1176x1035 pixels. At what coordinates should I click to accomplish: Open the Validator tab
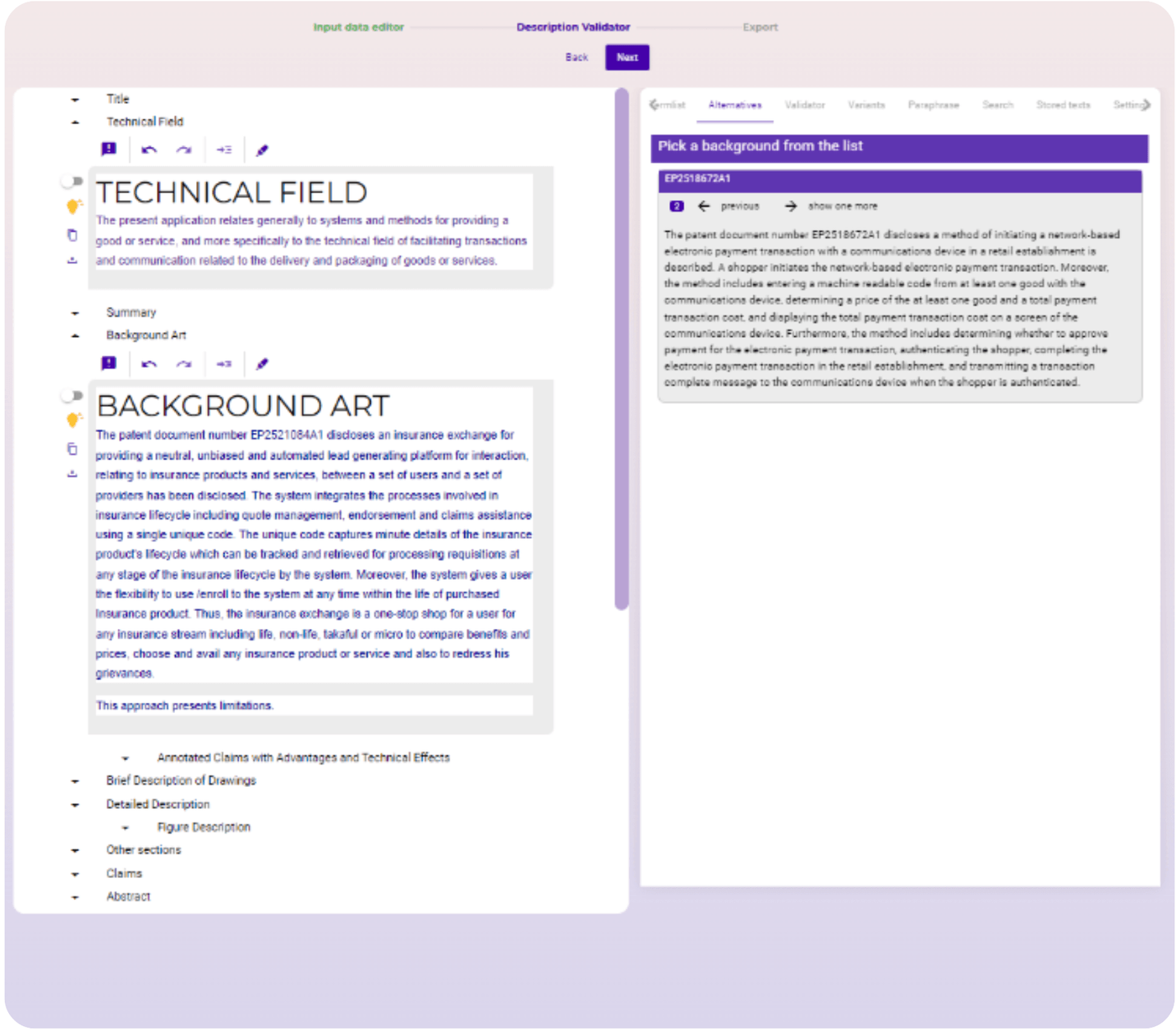point(804,105)
